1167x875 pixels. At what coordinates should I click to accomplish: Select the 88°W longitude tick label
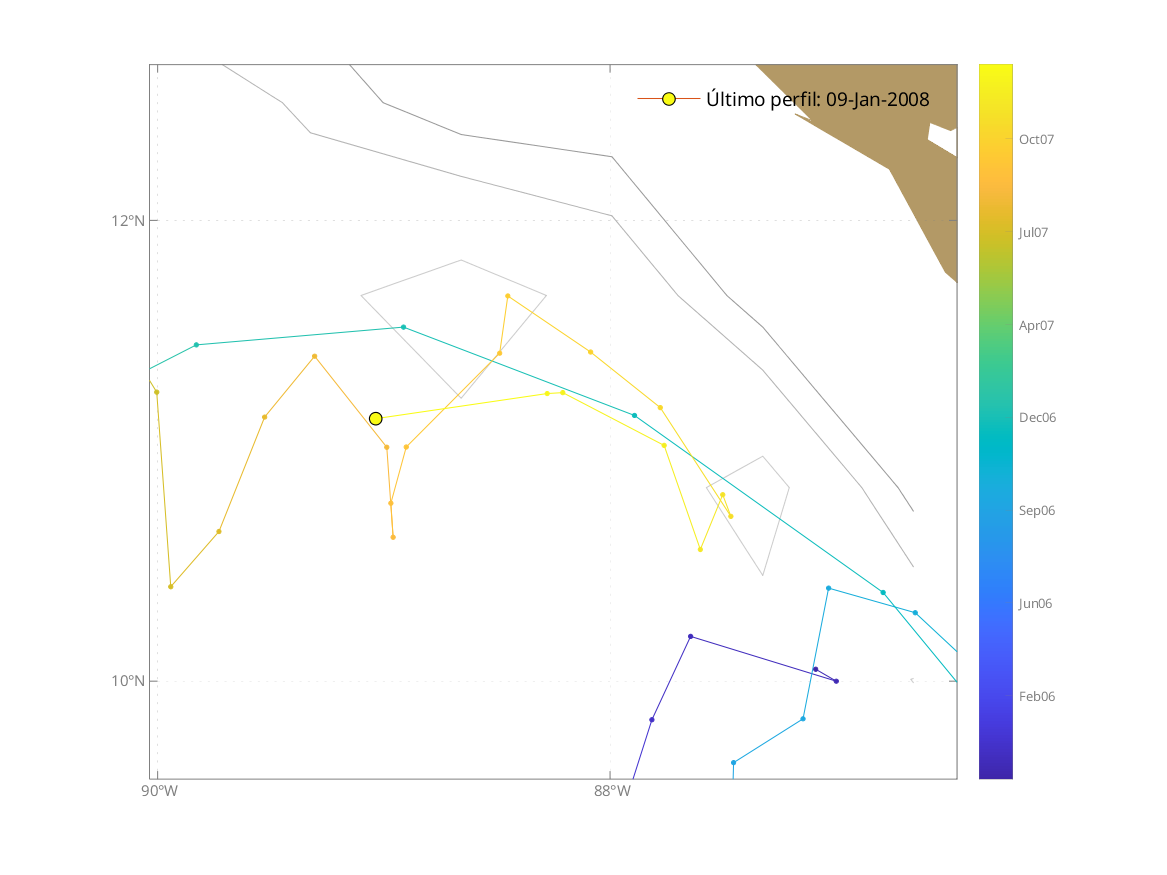point(611,793)
